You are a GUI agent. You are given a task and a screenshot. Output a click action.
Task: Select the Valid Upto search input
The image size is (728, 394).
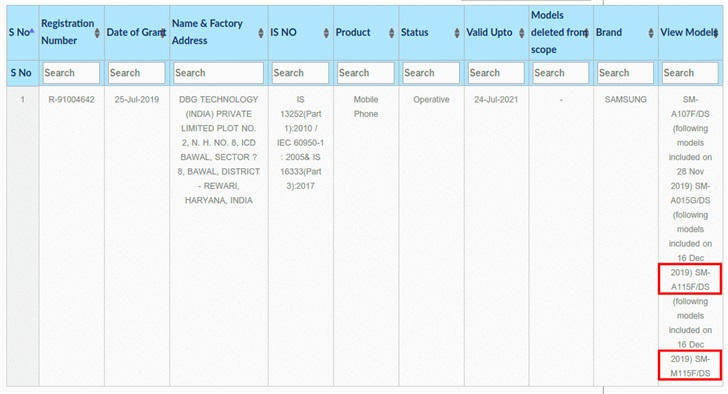tap(496, 73)
